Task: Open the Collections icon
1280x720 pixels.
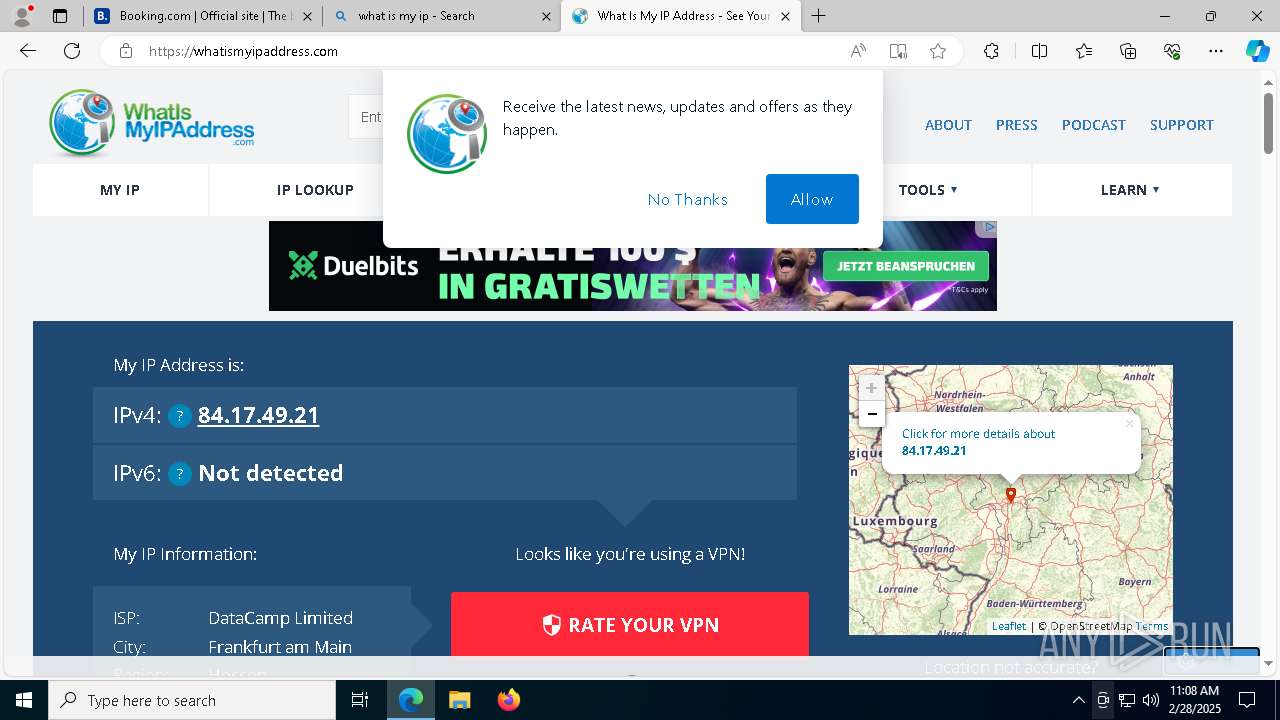Action: pyautogui.click(x=1128, y=51)
